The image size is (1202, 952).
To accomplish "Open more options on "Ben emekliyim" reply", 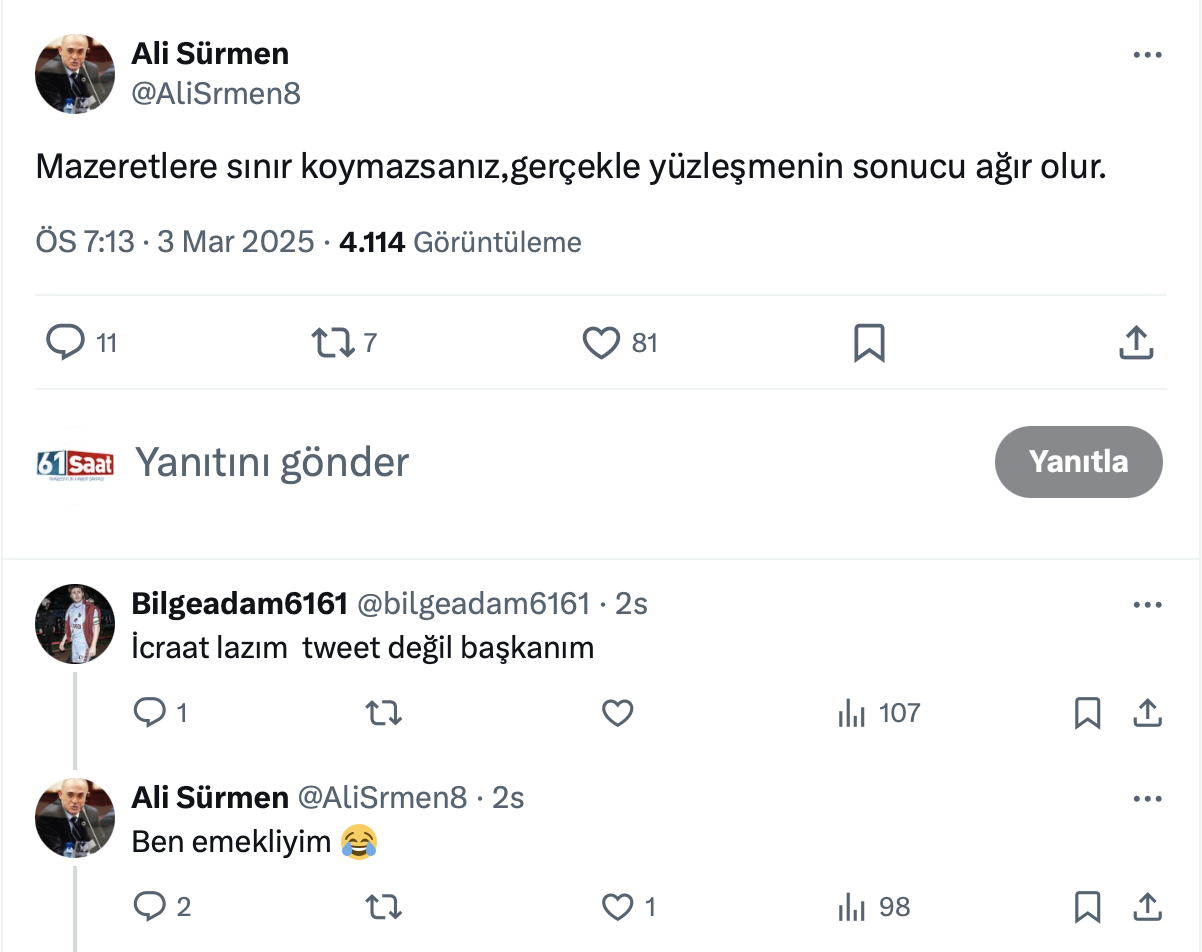I will [1147, 799].
